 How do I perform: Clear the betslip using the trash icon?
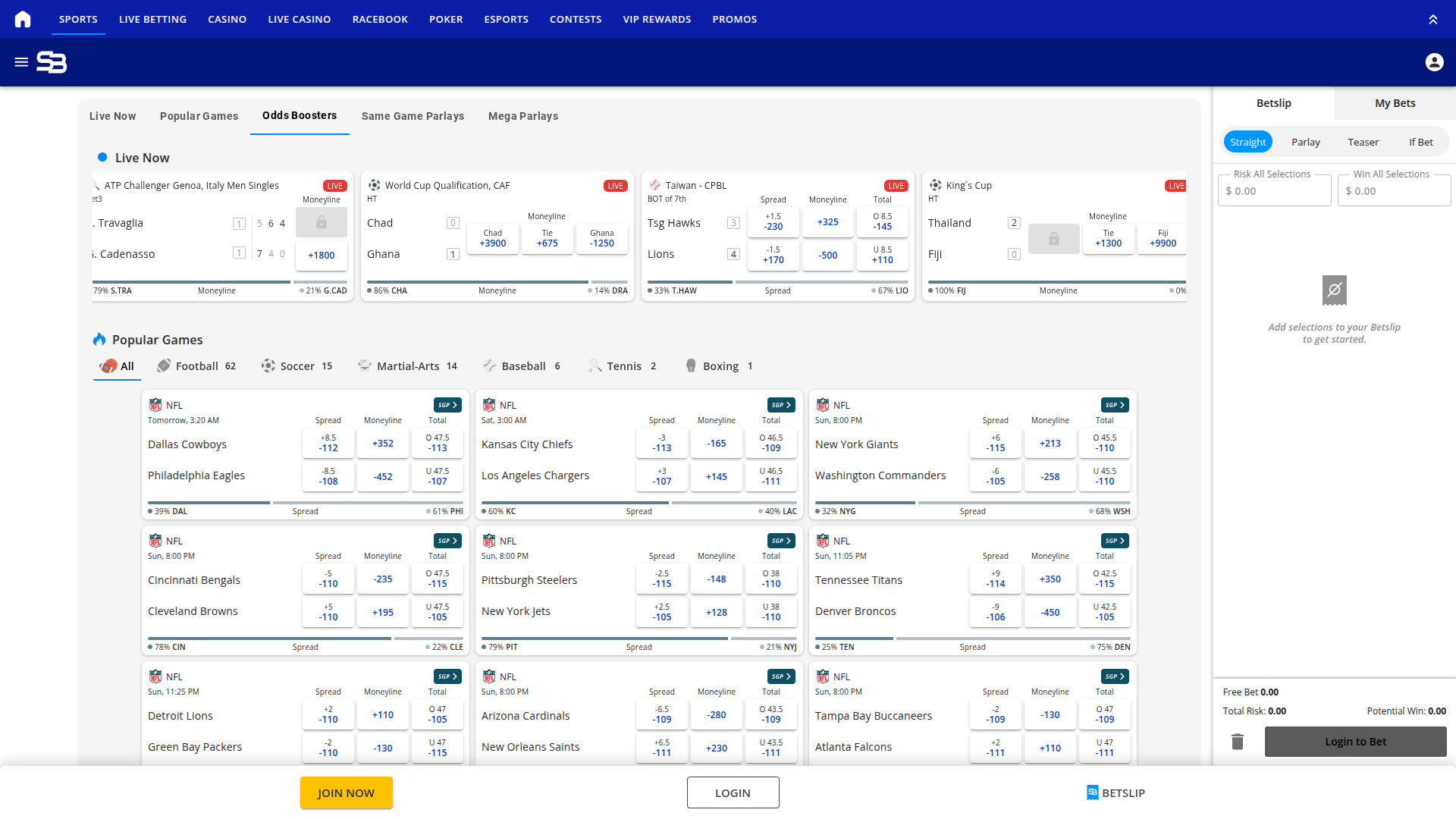(x=1238, y=741)
